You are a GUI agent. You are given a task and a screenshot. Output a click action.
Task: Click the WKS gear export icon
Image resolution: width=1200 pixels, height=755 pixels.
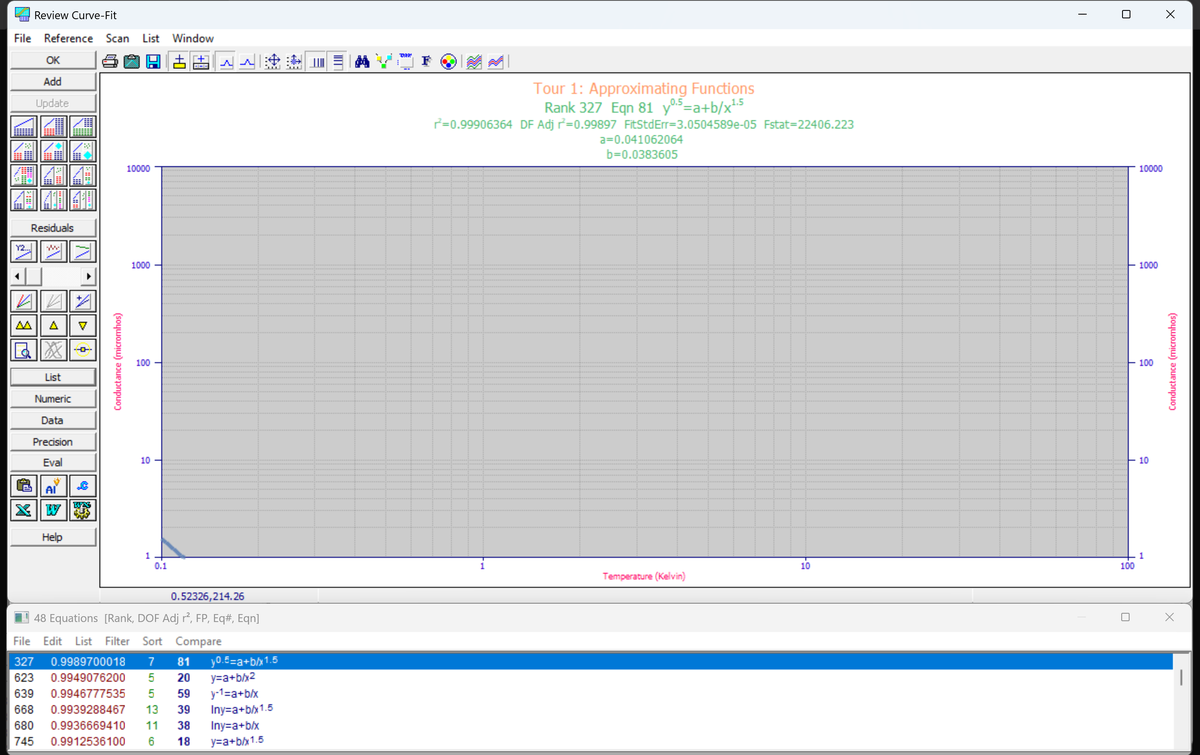point(84,510)
